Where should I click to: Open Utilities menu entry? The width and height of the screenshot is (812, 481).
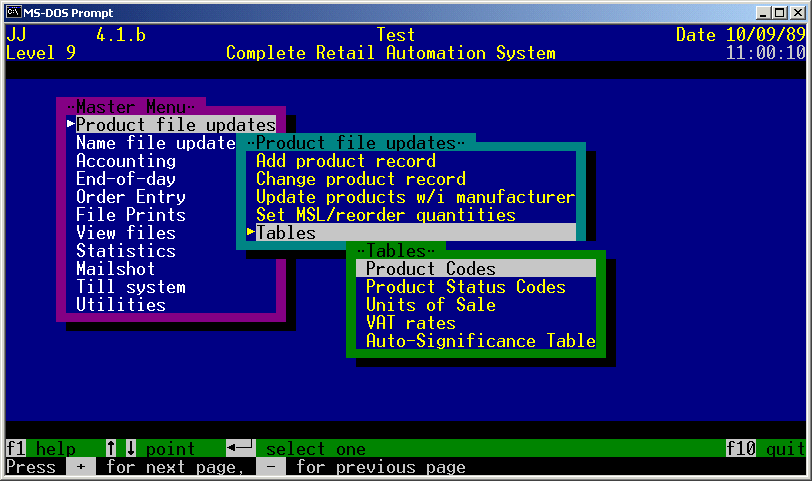click(120, 305)
